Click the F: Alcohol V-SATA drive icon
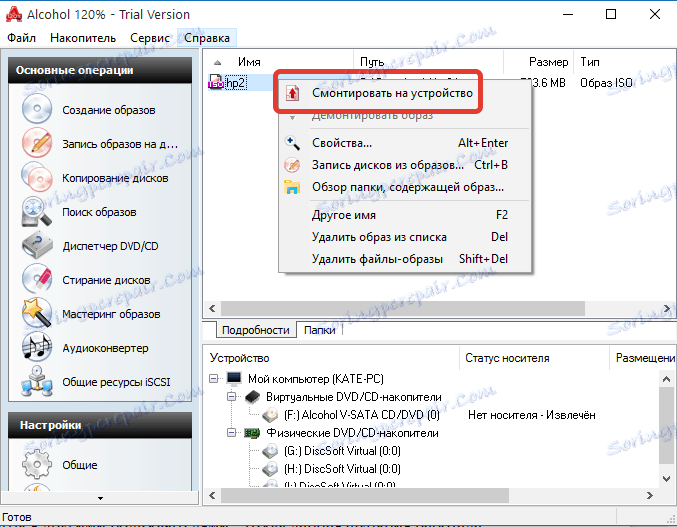Viewport: 677px width, 527px height. 271,415
